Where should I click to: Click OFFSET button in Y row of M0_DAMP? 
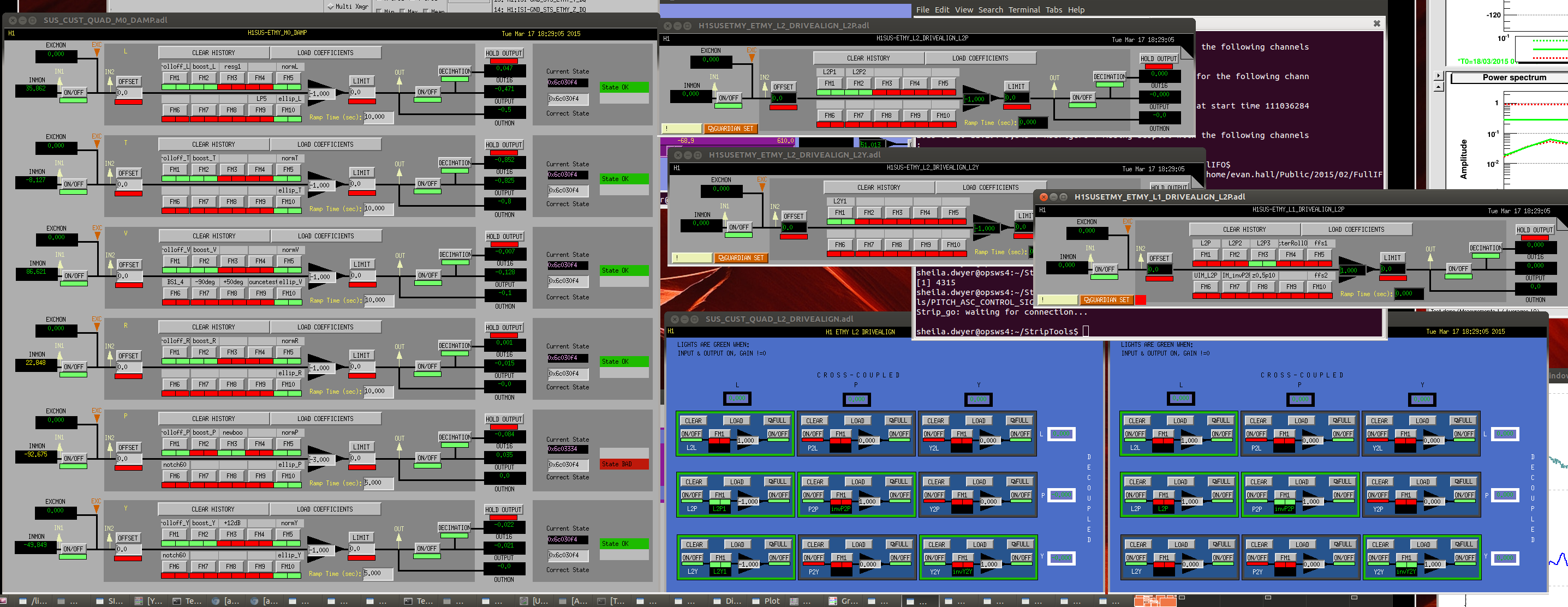coord(128,538)
